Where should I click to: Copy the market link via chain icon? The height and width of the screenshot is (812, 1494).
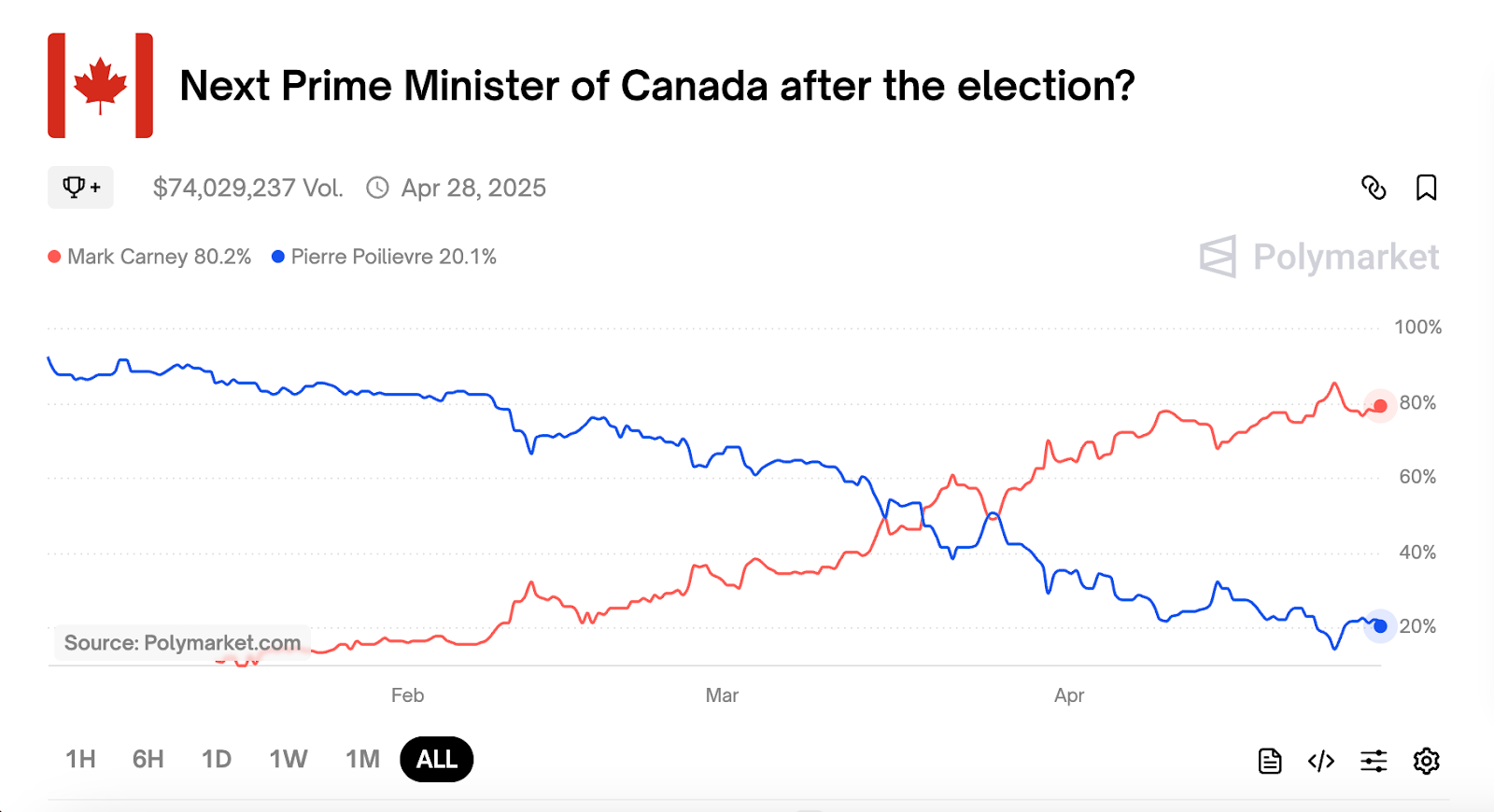[1374, 188]
